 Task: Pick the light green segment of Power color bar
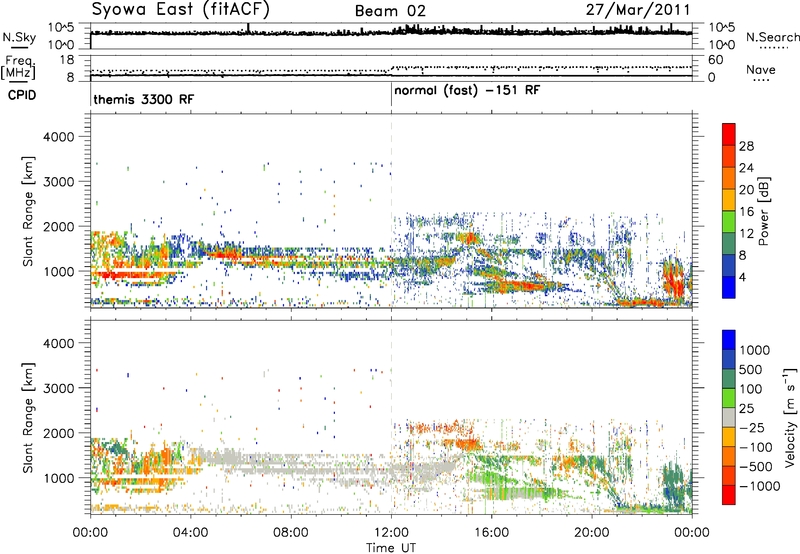(729, 221)
